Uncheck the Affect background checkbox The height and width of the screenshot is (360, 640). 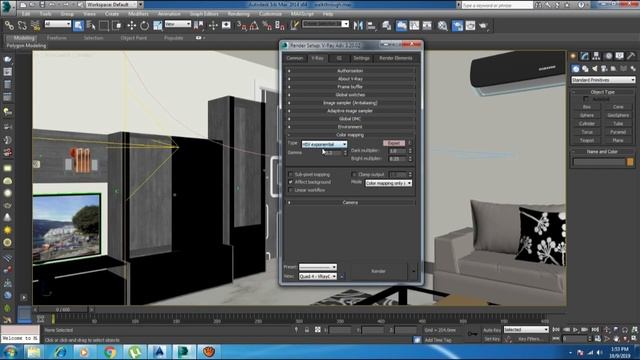point(291,182)
